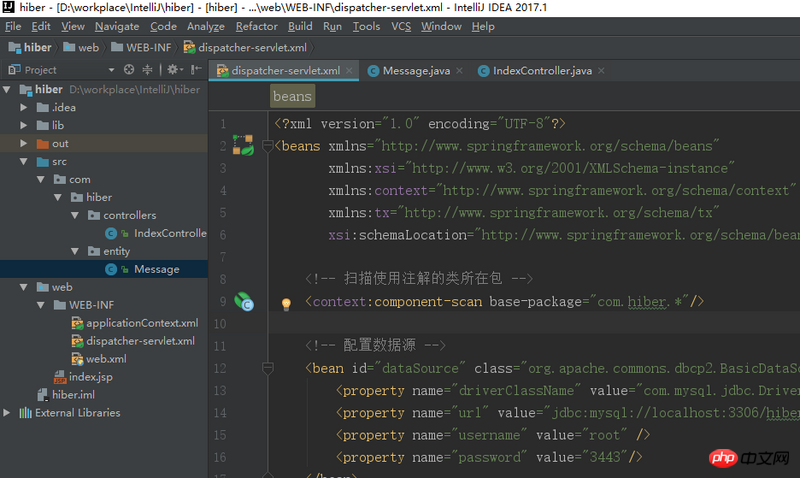Hide the Project tool window
The width and height of the screenshot is (800, 478).
pyautogui.click(x=196, y=69)
